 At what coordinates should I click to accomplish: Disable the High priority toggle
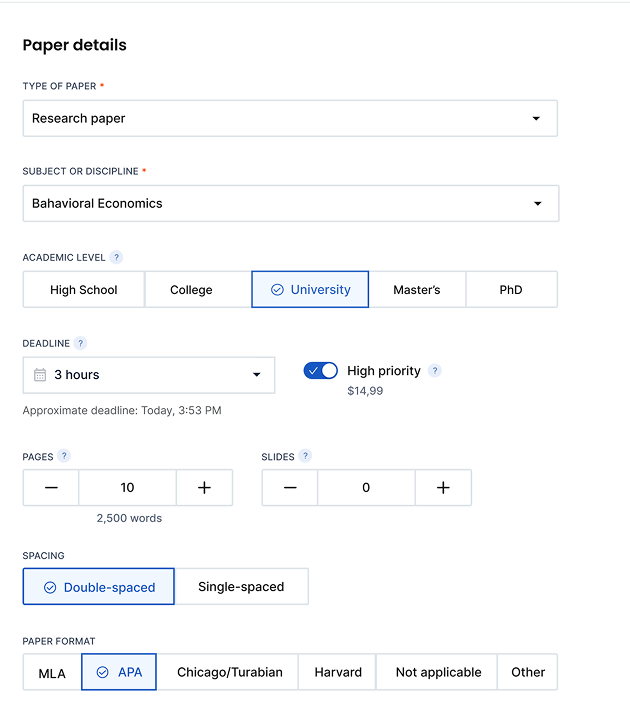tap(321, 371)
